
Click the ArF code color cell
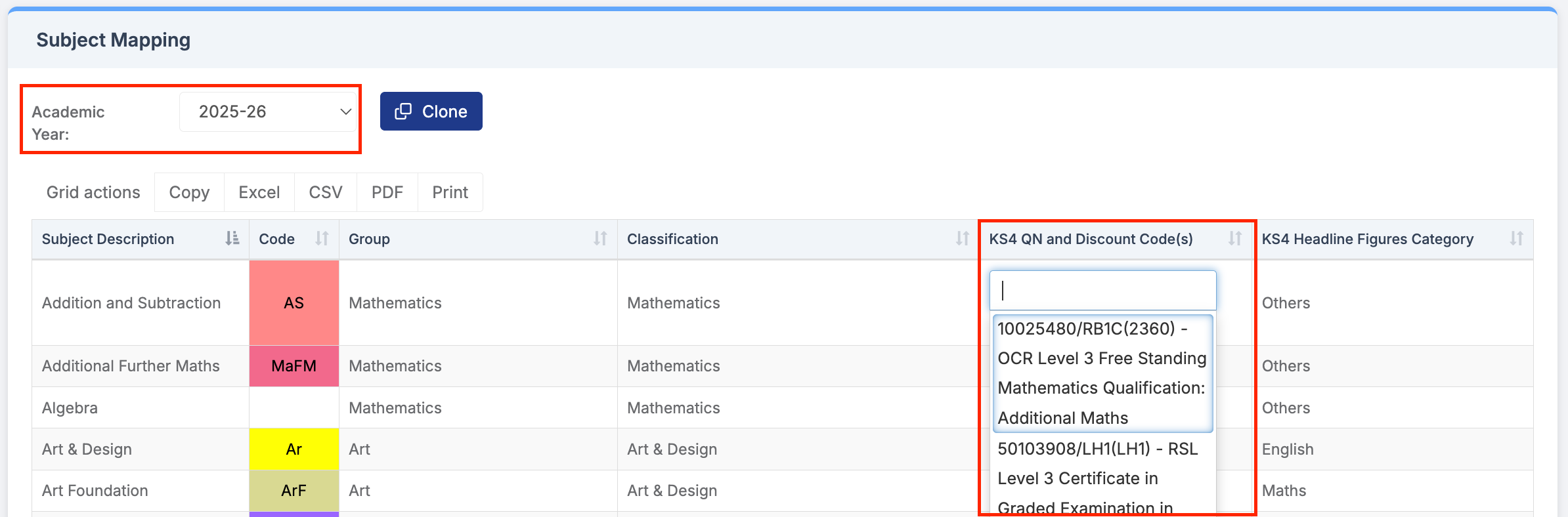click(294, 491)
